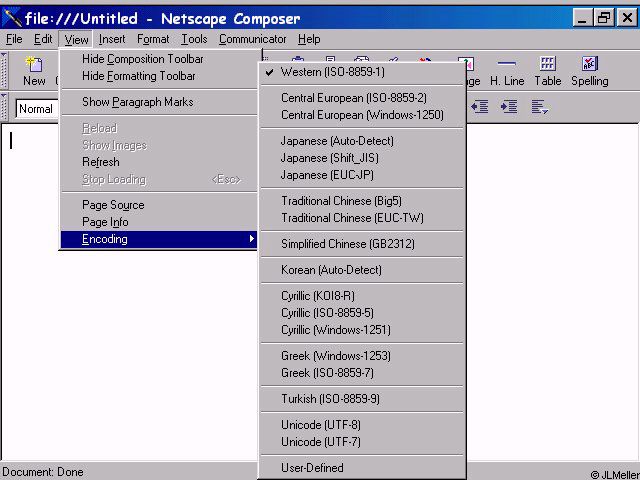Choose Korean (Auto-Detect) encoding
The height and width of the screenshot is (480, 640).
point(362,270)
